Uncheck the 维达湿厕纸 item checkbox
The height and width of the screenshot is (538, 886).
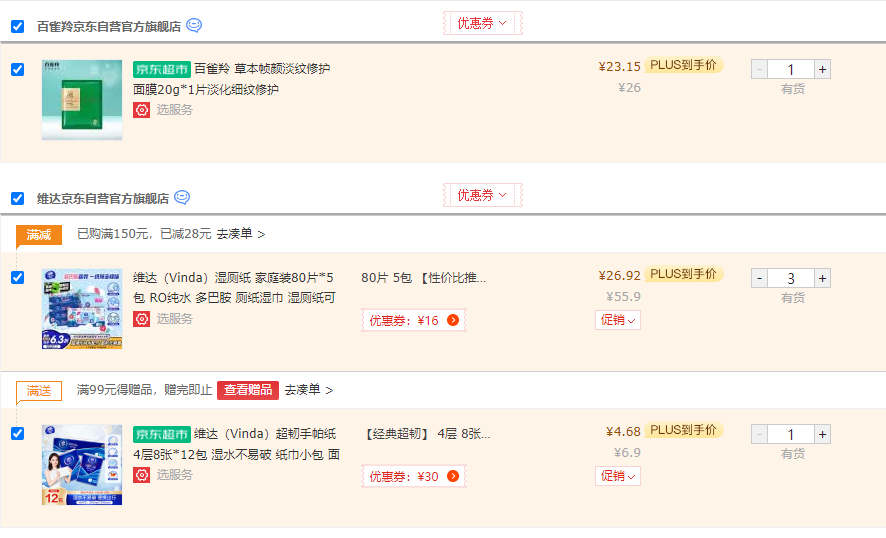18,277
